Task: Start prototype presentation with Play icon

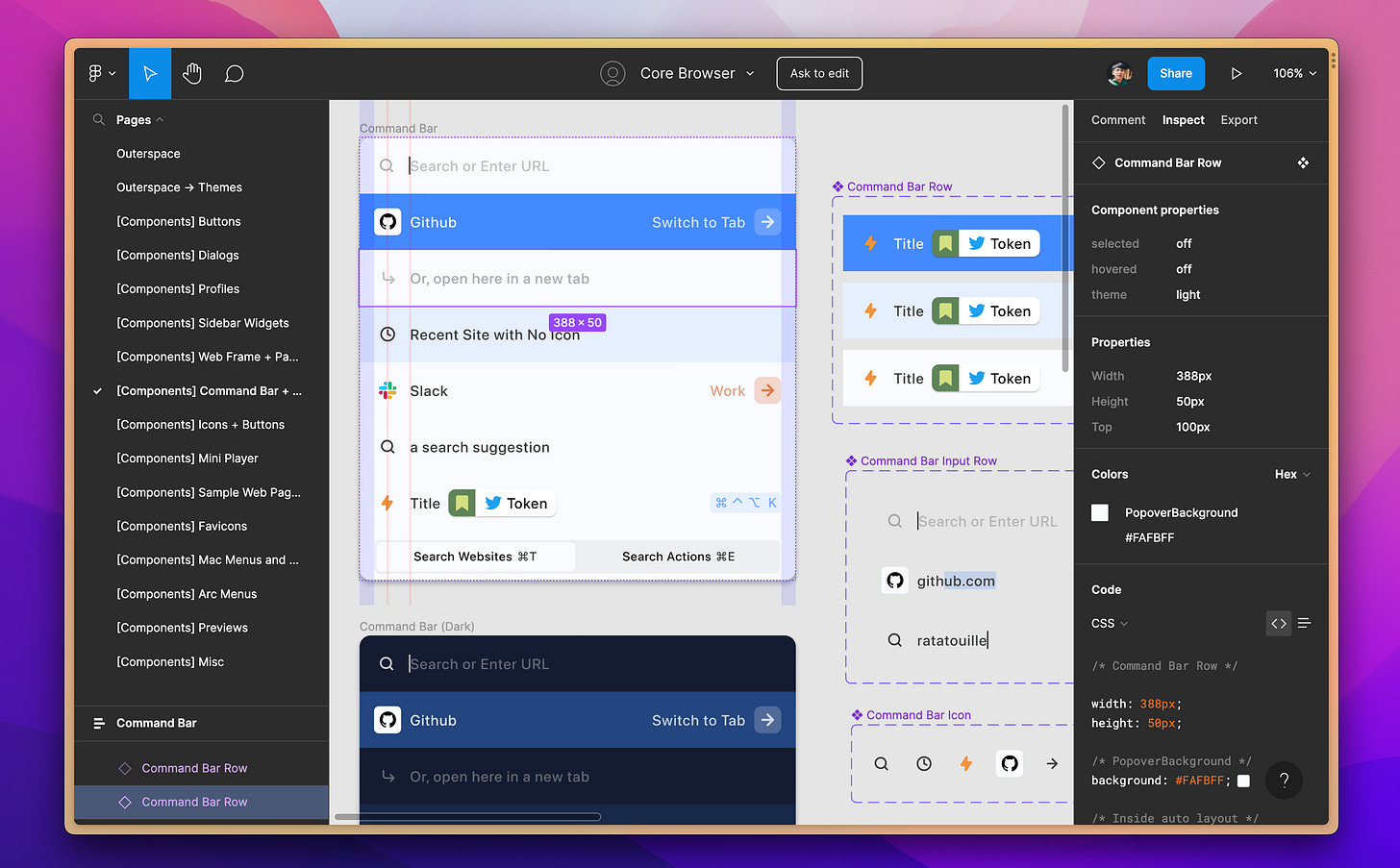Action: [1237, 73]
